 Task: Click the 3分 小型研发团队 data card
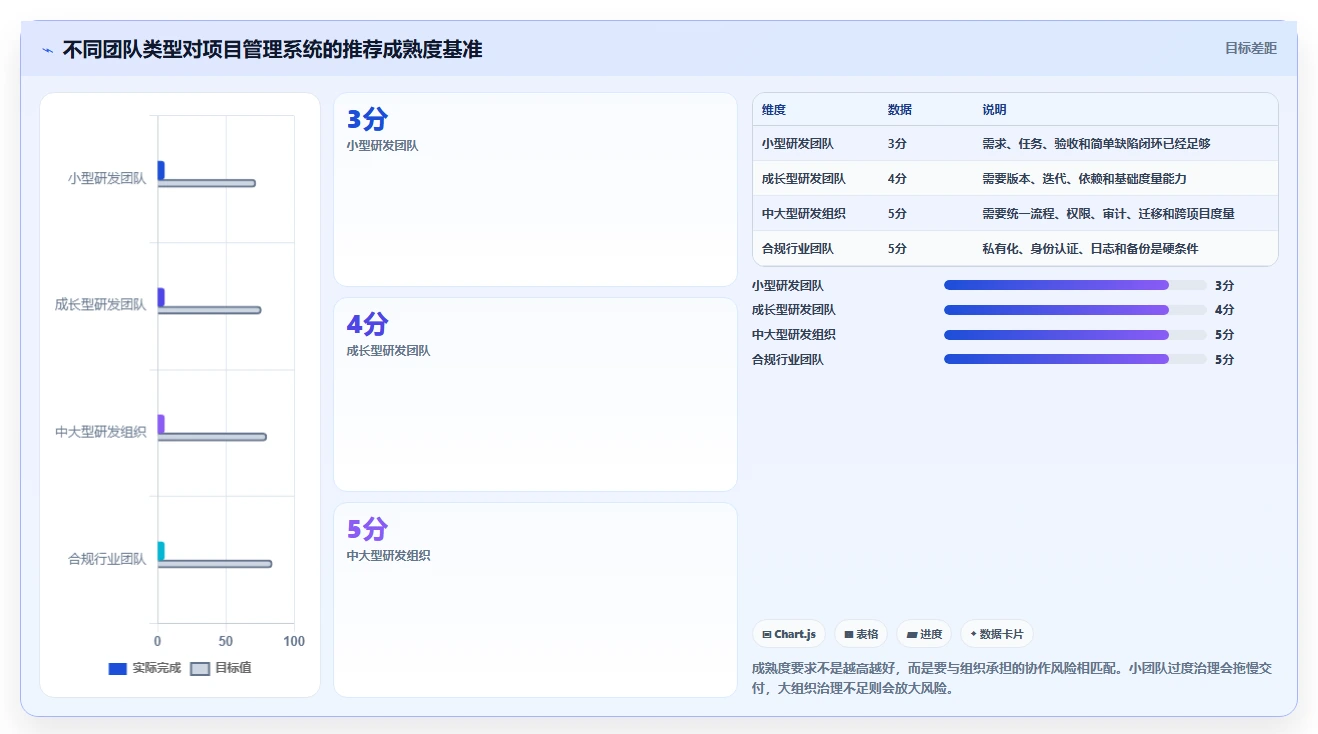pos(535,190)
